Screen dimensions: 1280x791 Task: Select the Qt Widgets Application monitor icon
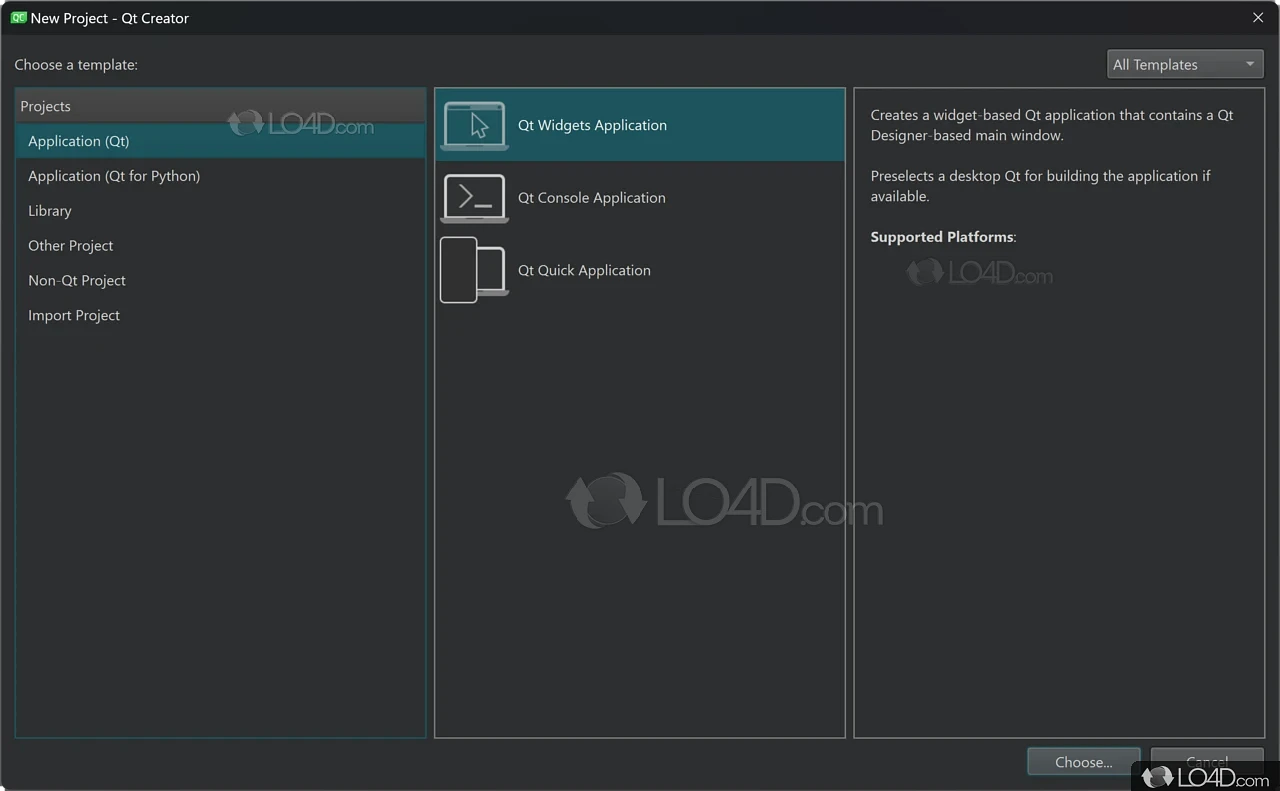click(x=474, y=124)
